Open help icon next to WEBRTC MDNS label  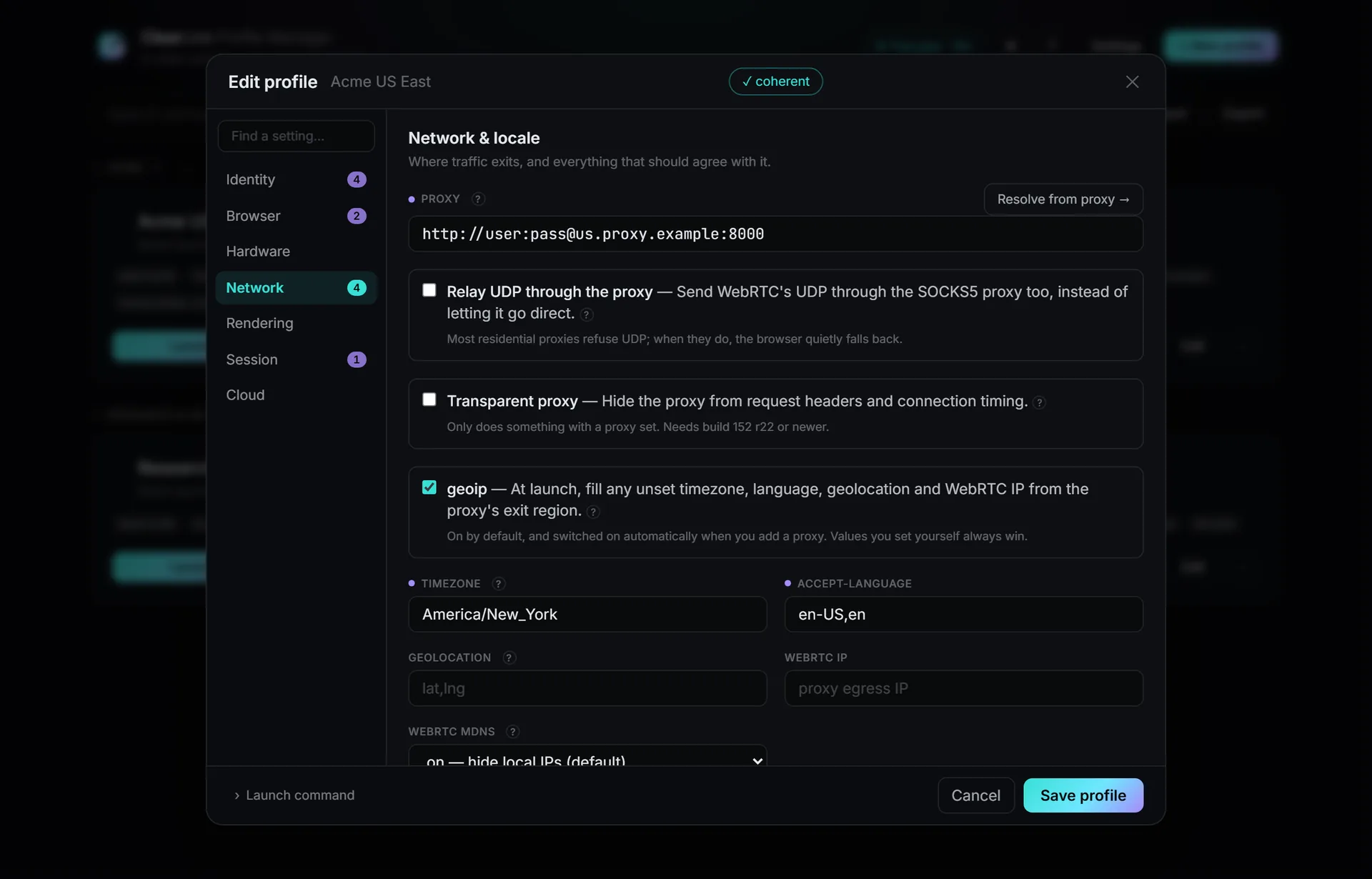pos(512,731)
